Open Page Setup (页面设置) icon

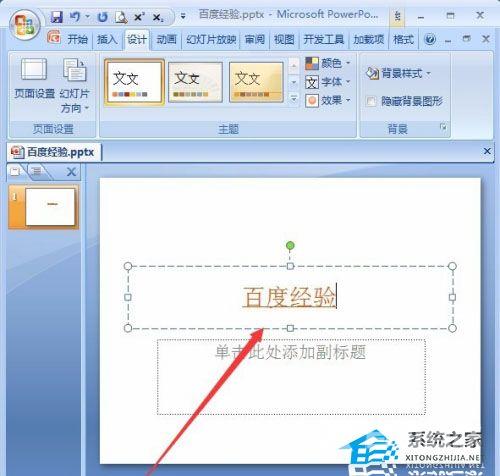34,78
